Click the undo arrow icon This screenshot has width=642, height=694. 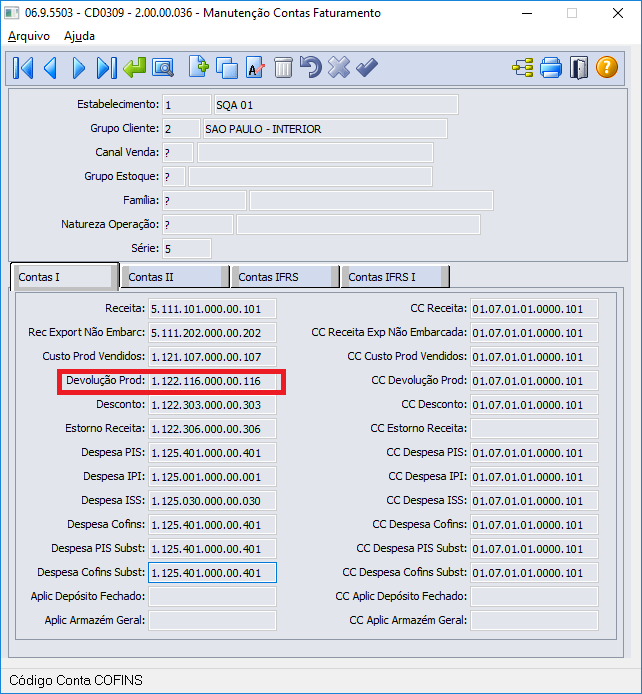click(311, 68)
